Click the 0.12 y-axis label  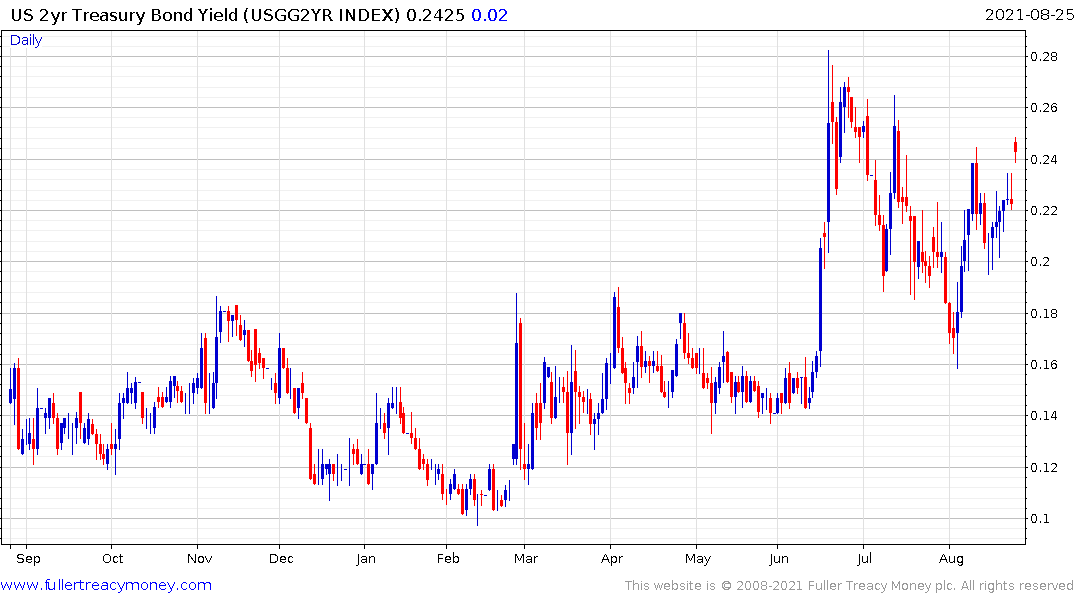[x=1044, y=467]
